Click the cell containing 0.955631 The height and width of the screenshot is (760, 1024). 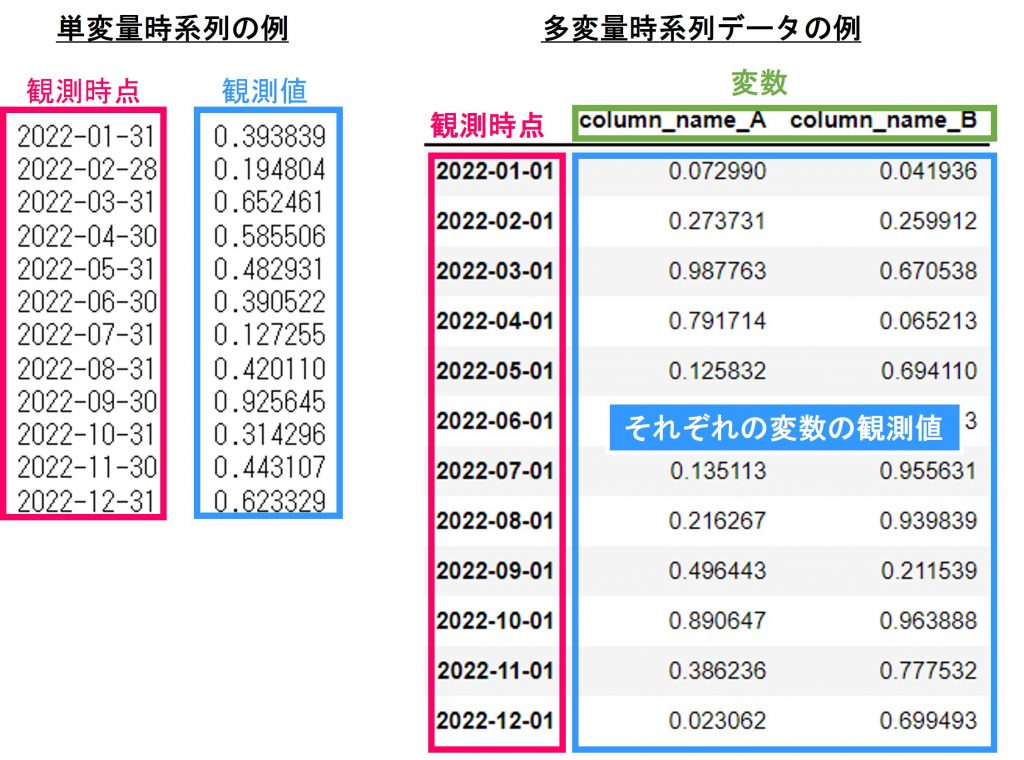coord(927,471)
